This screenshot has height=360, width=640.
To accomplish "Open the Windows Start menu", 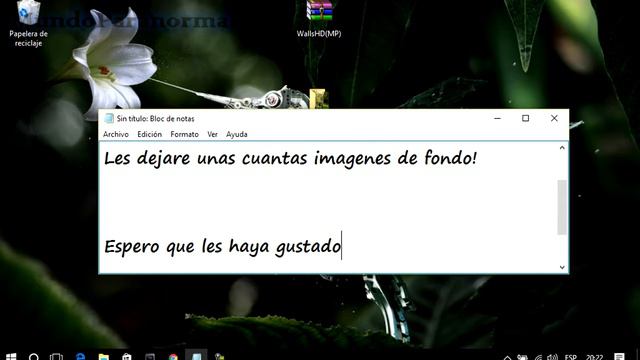I will click(11, 357).
